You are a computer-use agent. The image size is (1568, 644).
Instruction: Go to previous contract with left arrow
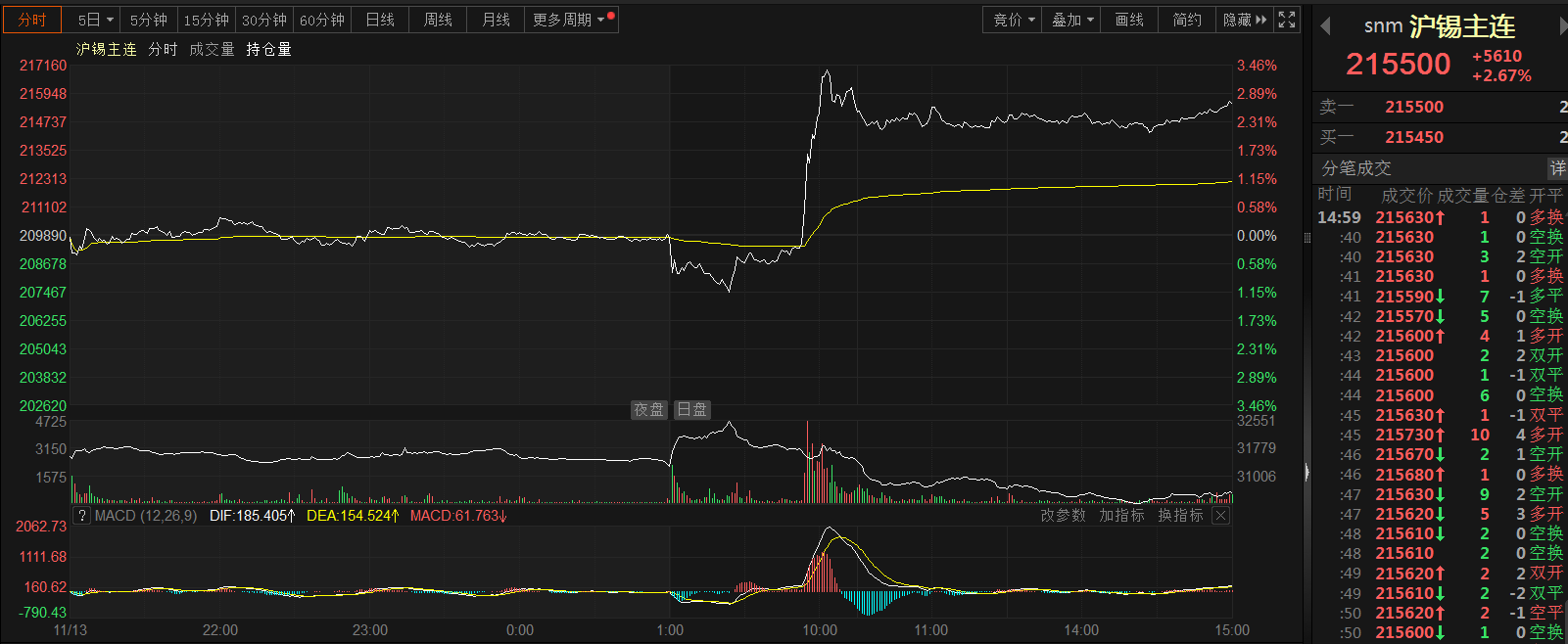click(x=1325, y=26)
